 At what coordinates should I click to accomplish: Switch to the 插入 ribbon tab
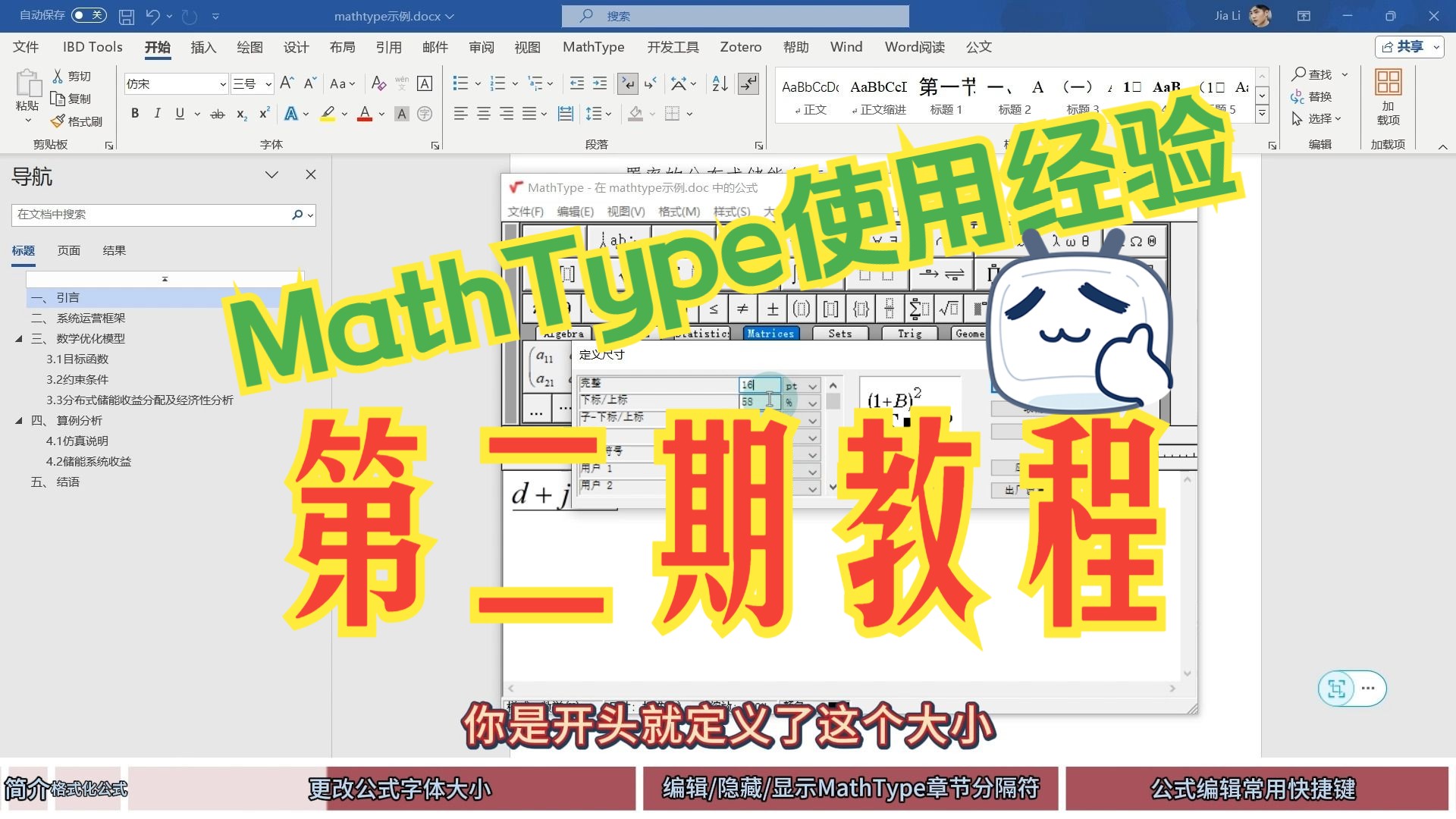[x=203, y=47]
